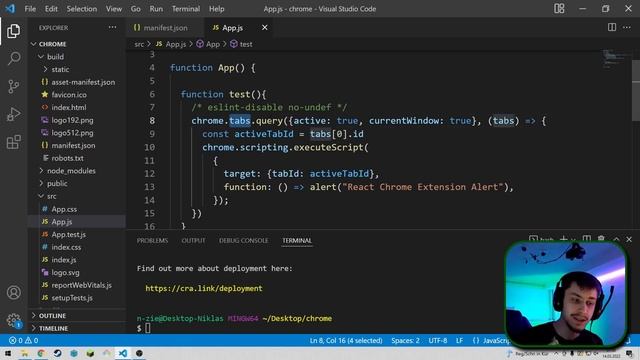The image size is (640, 360).
Task: Open Windows Start menu
Action: pos(8,353)
